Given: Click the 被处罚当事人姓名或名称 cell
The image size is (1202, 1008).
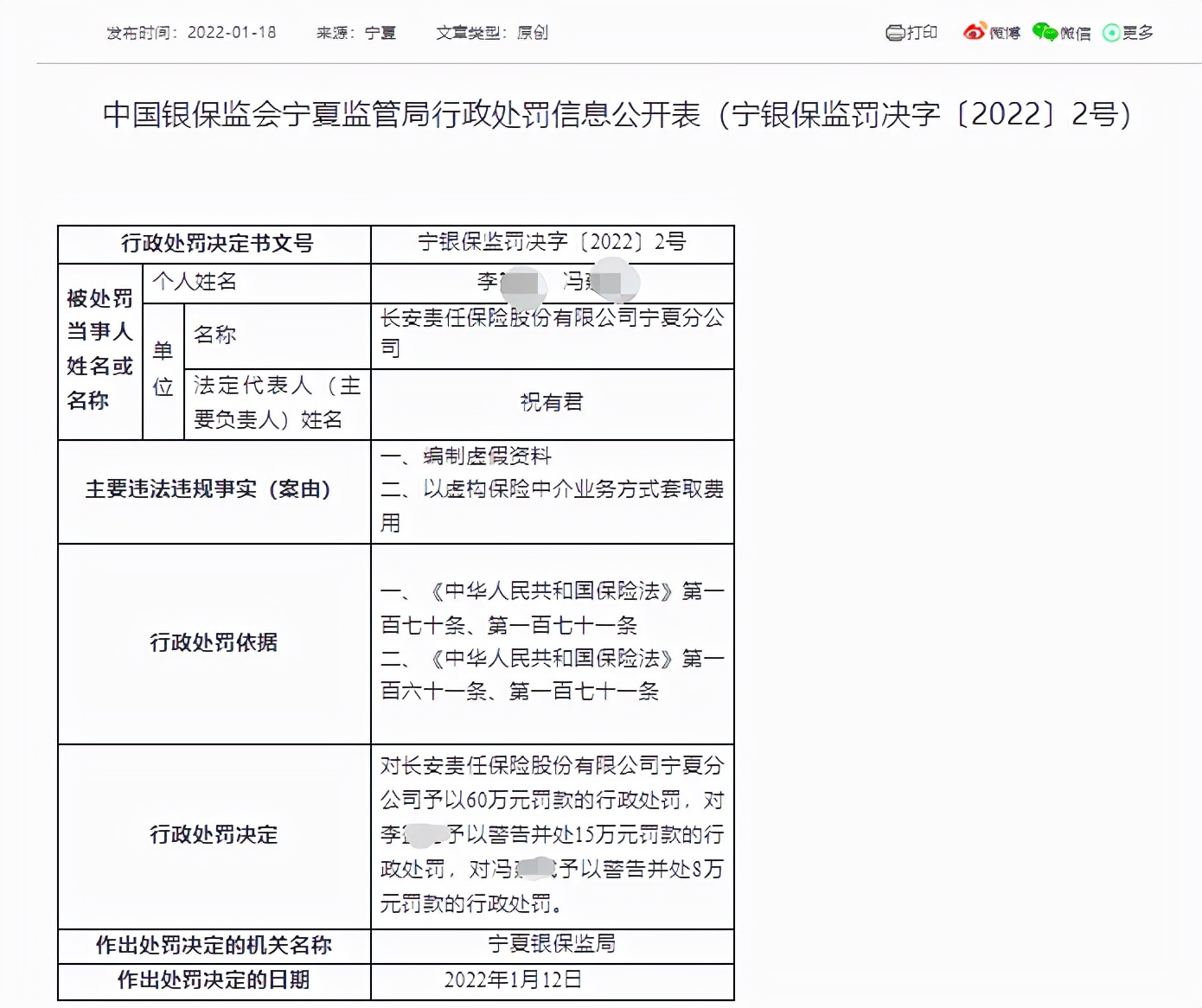Looking at the screenshot, I should click(x=100, y=352).
